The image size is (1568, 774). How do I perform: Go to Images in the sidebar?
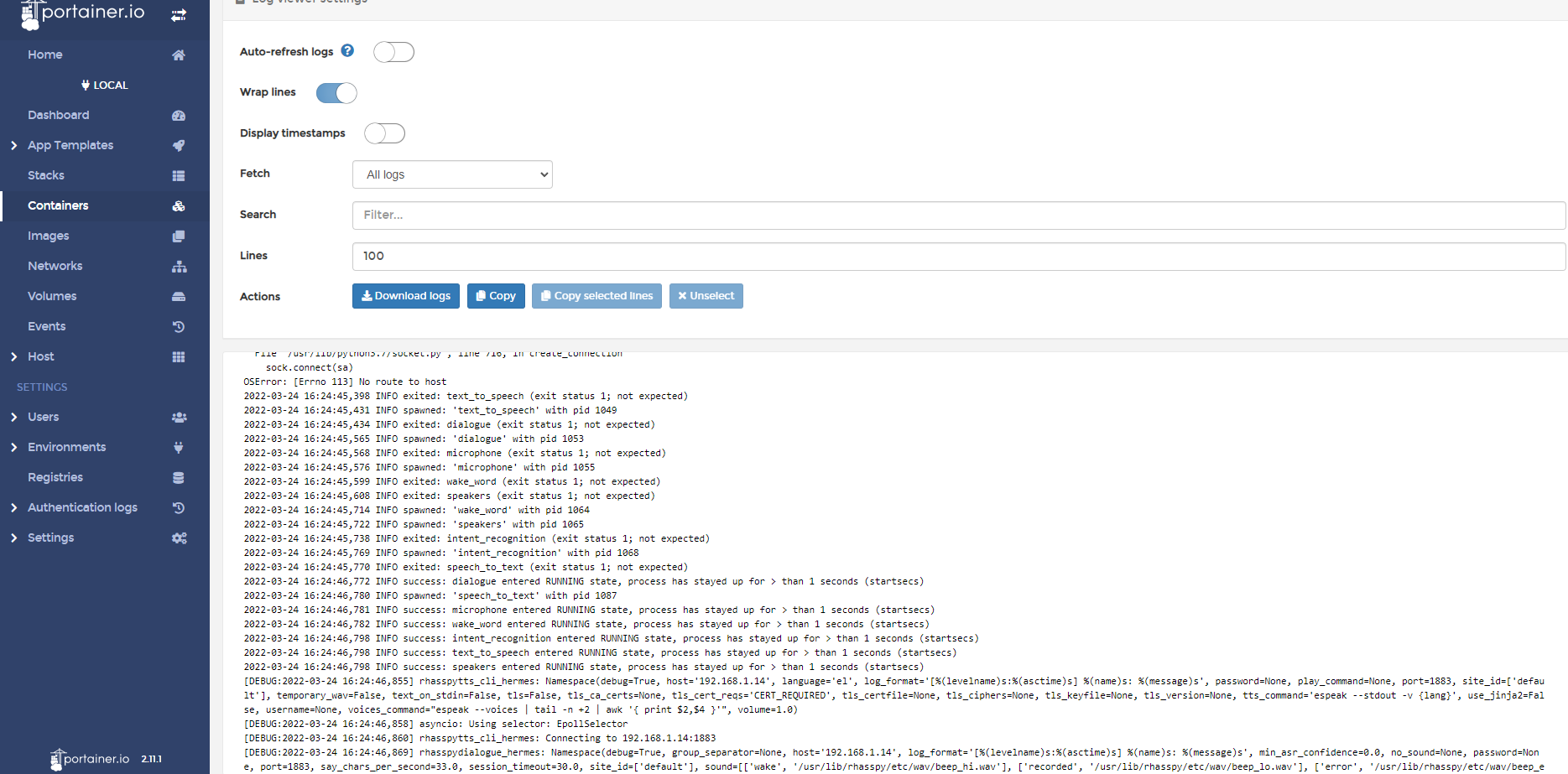(49, 236)
